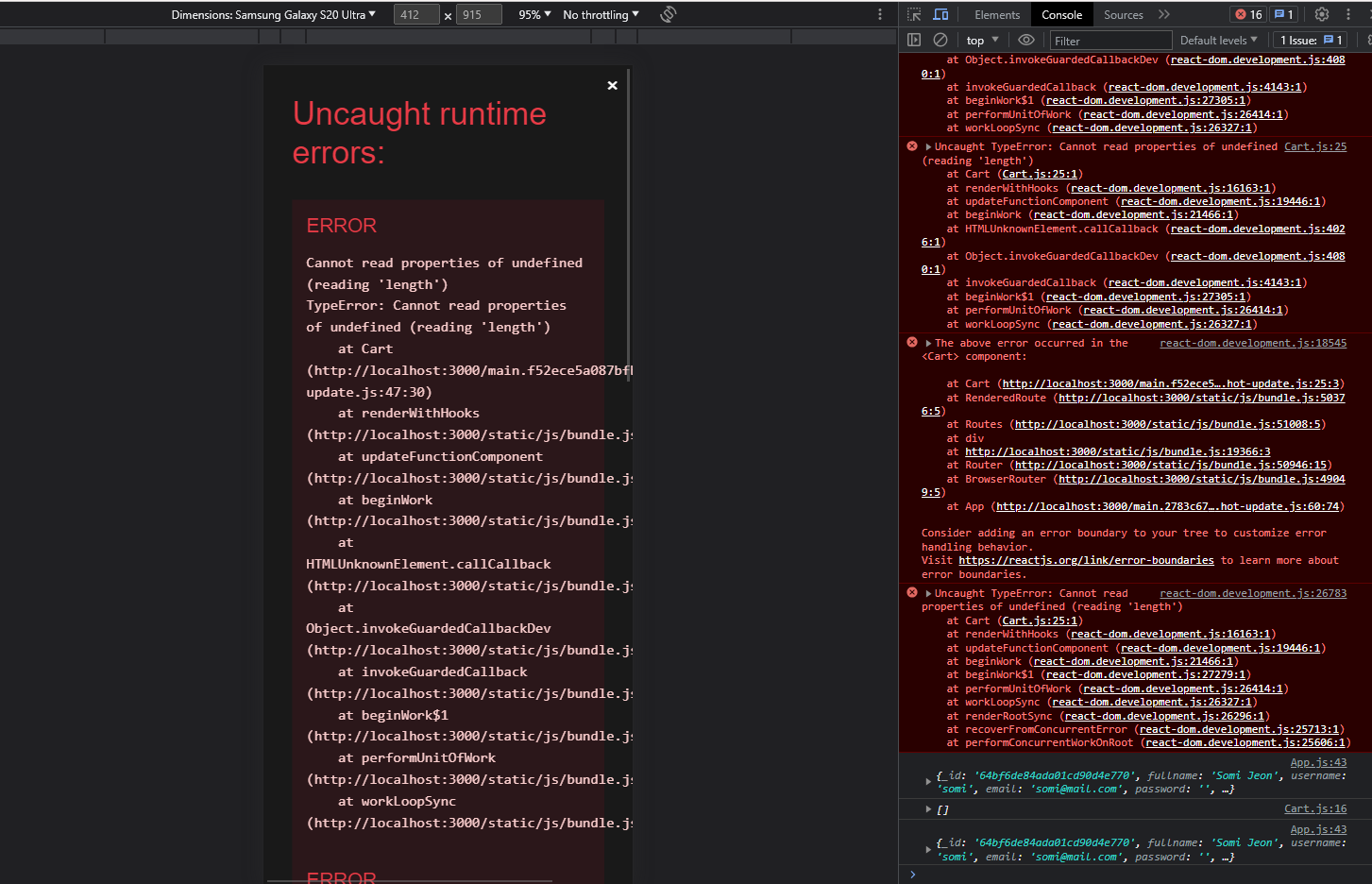Create live expression with eye icon

[x=1026, y=40]
